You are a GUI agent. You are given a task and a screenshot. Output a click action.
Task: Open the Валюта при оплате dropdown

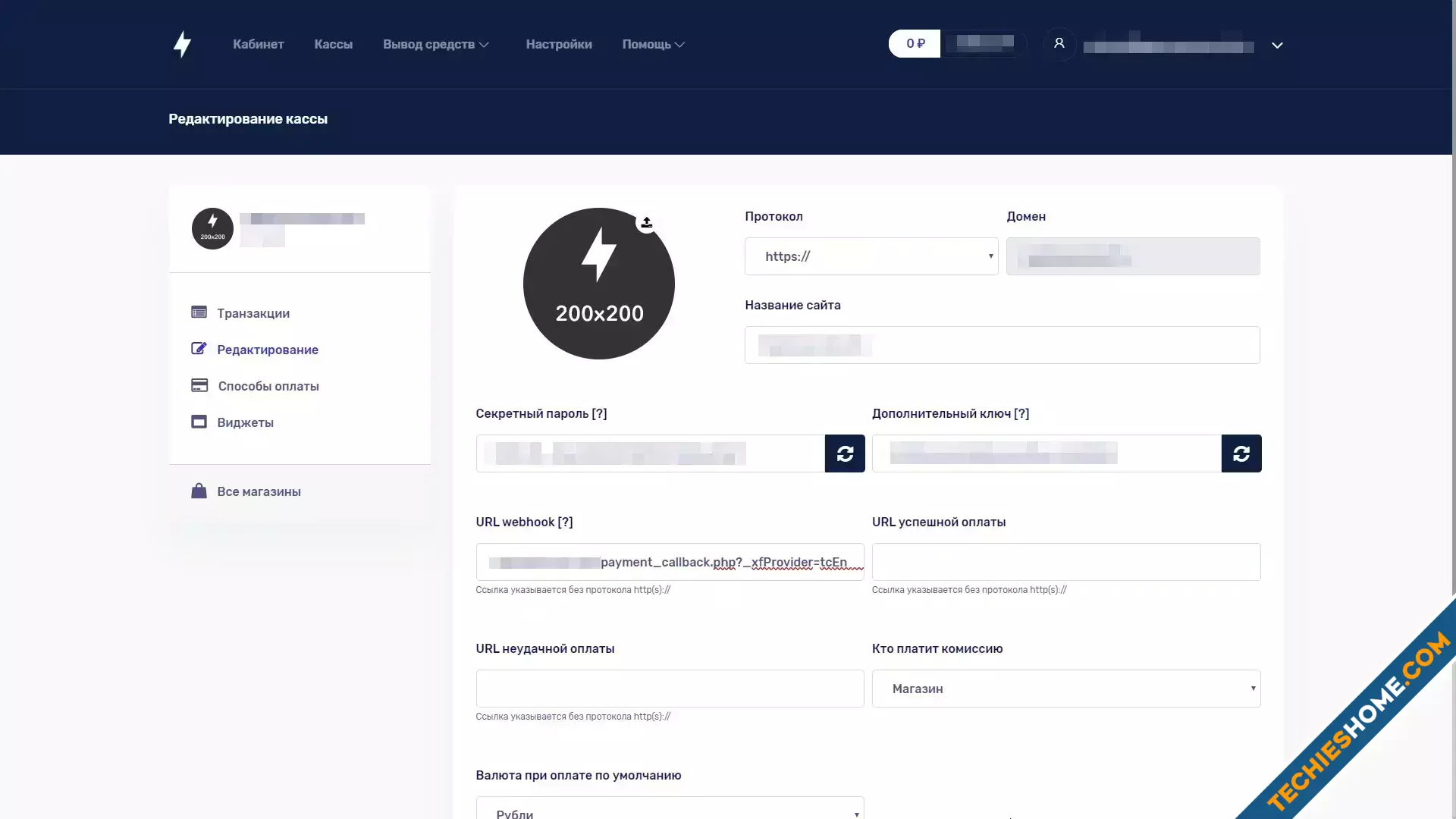(x=670, y=808)
